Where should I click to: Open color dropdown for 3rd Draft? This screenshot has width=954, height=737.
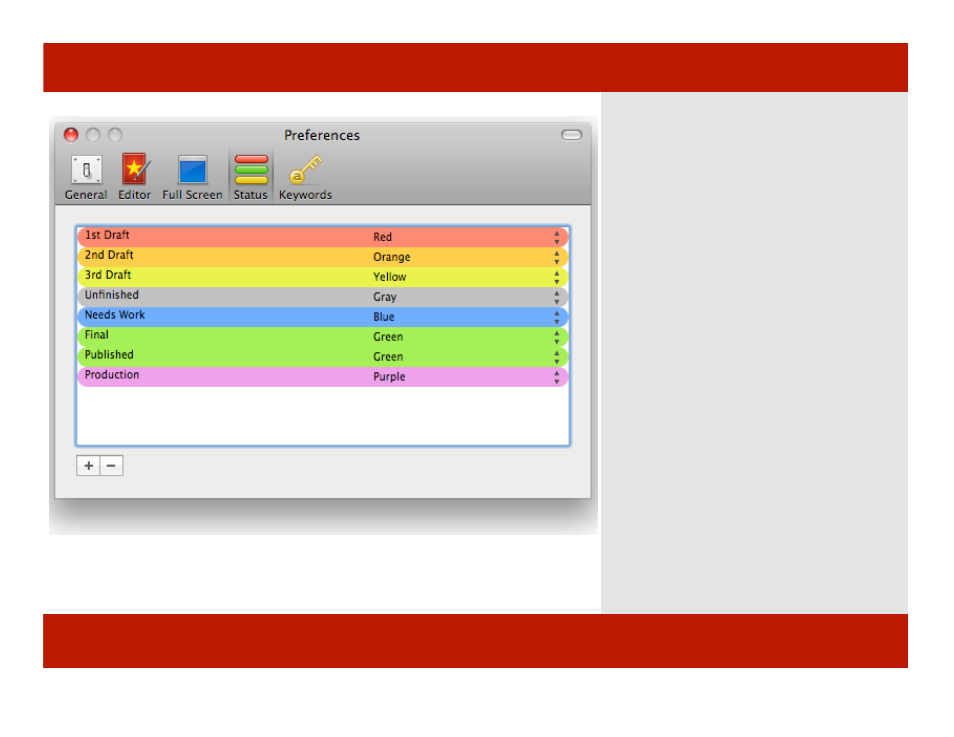pos(557,278)
